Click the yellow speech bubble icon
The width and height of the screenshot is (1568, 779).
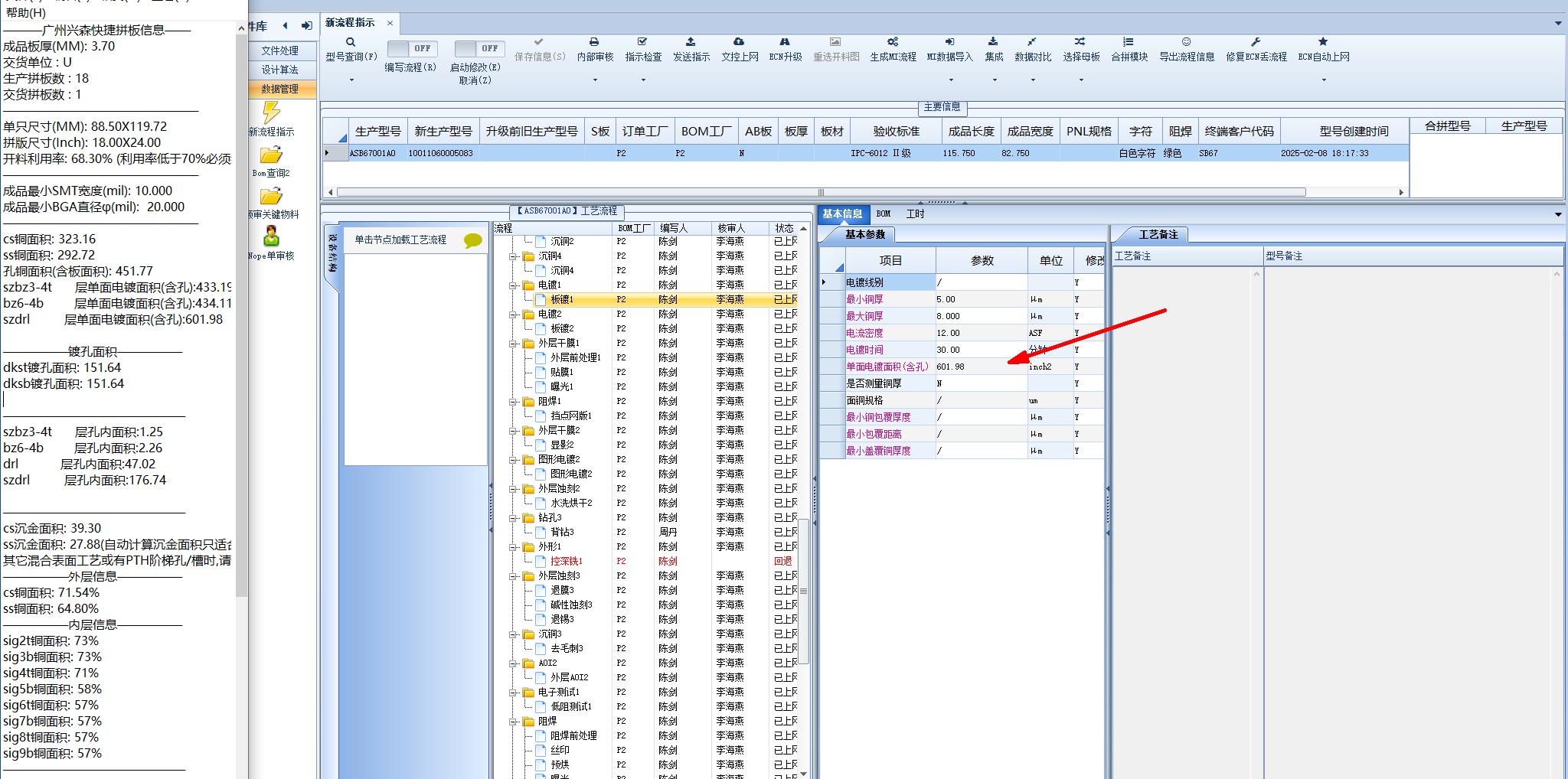pyautogui.click(x=473, y=240)
